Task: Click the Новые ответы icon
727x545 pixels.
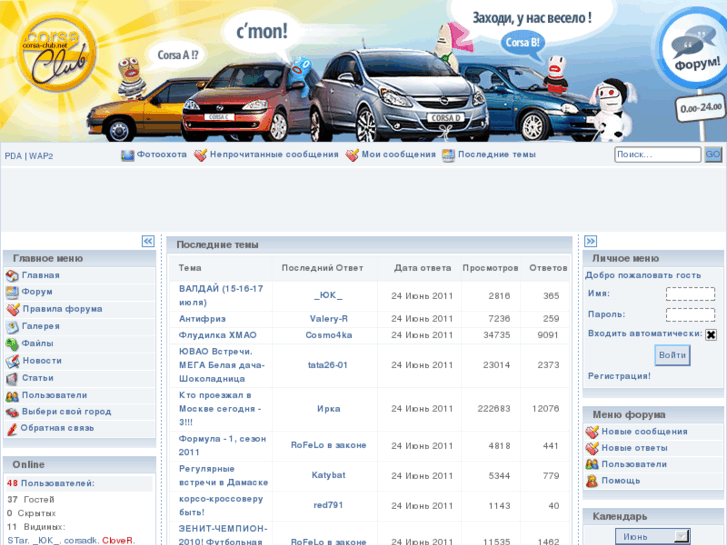Action: point(592,449)
